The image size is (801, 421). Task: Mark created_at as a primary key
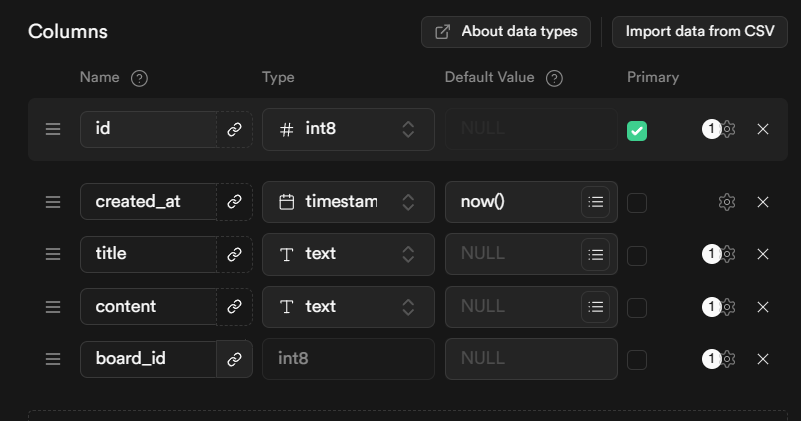[637, 203]
